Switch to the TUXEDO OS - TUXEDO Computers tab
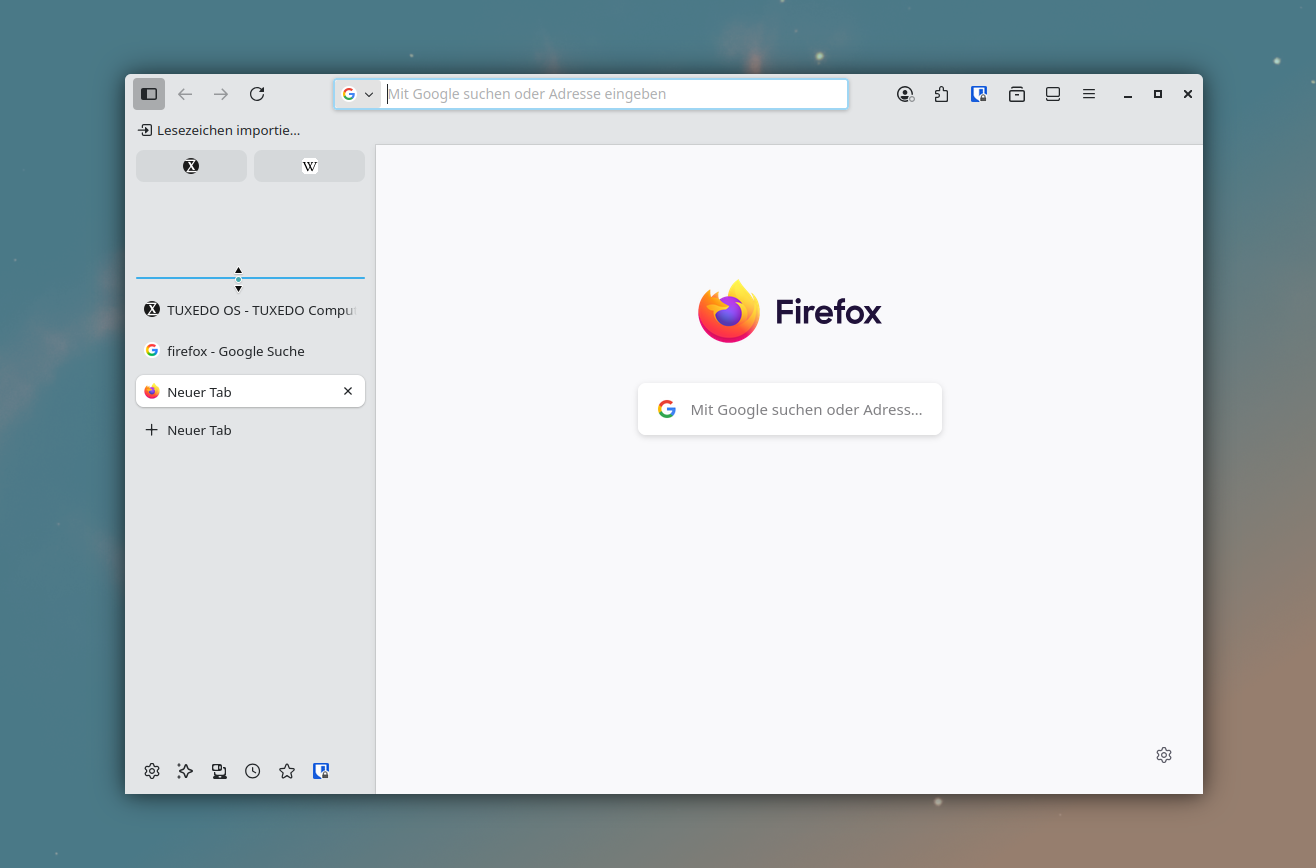1316x868 pixels. (x=250, y=310)
